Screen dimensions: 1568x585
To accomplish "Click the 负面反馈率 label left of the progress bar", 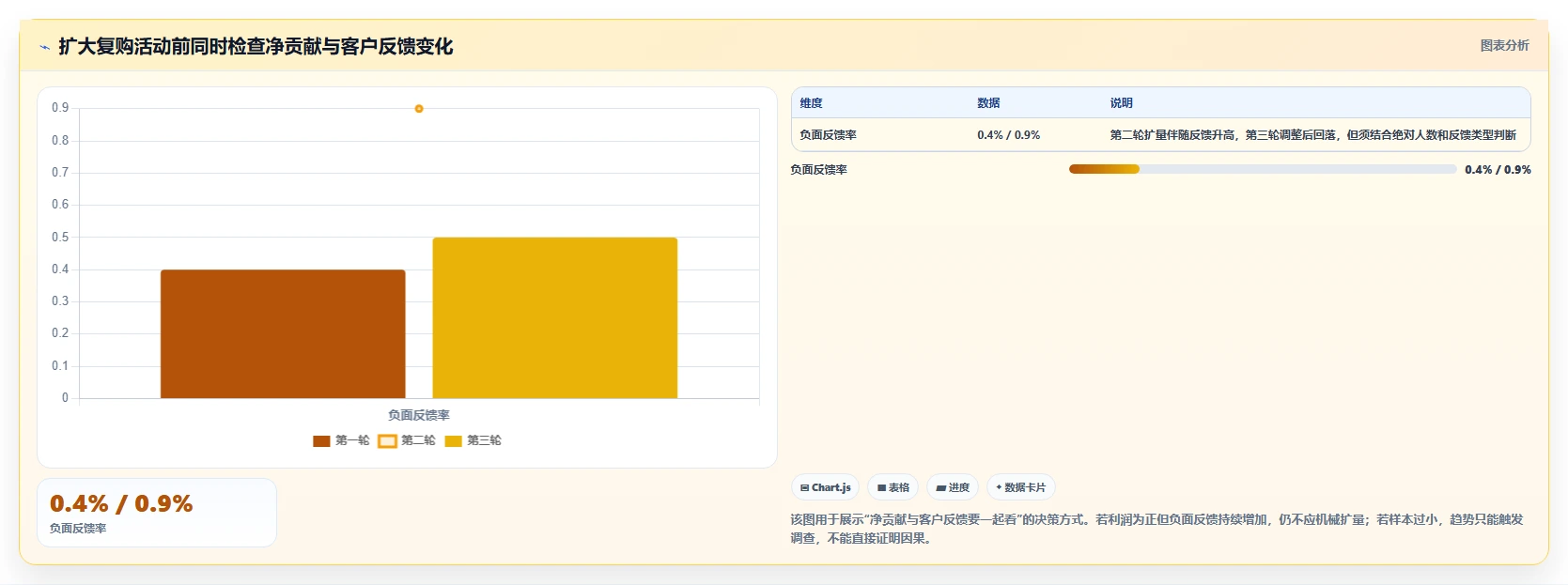I will 818,170.
